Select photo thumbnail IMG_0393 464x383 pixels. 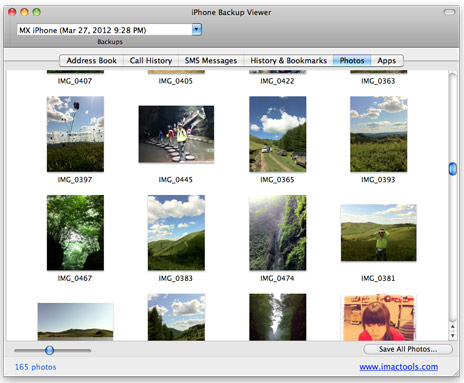378,134
